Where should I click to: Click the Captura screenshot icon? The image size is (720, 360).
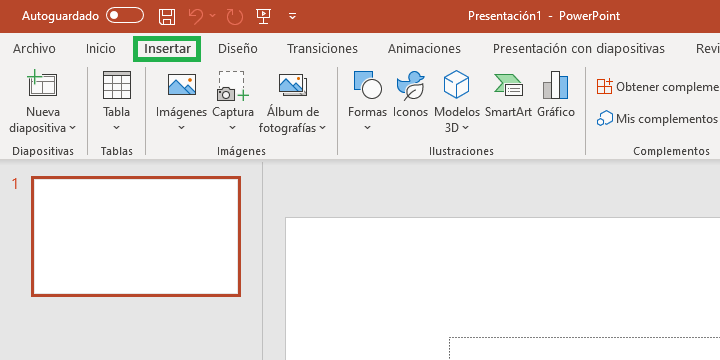pyautogui.click(x=233, y=85)
